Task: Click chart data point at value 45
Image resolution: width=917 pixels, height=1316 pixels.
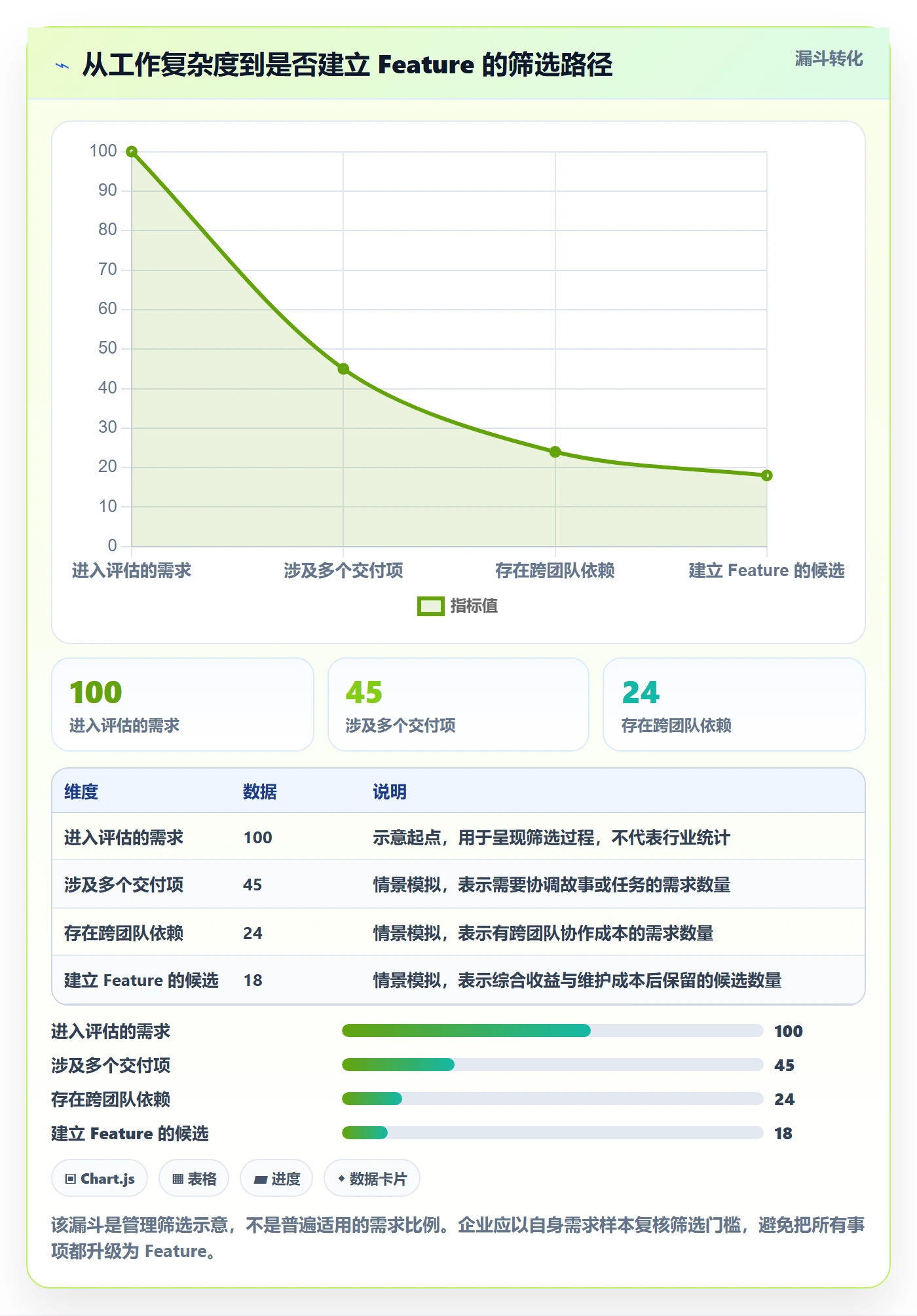Action: pos(343,369)
